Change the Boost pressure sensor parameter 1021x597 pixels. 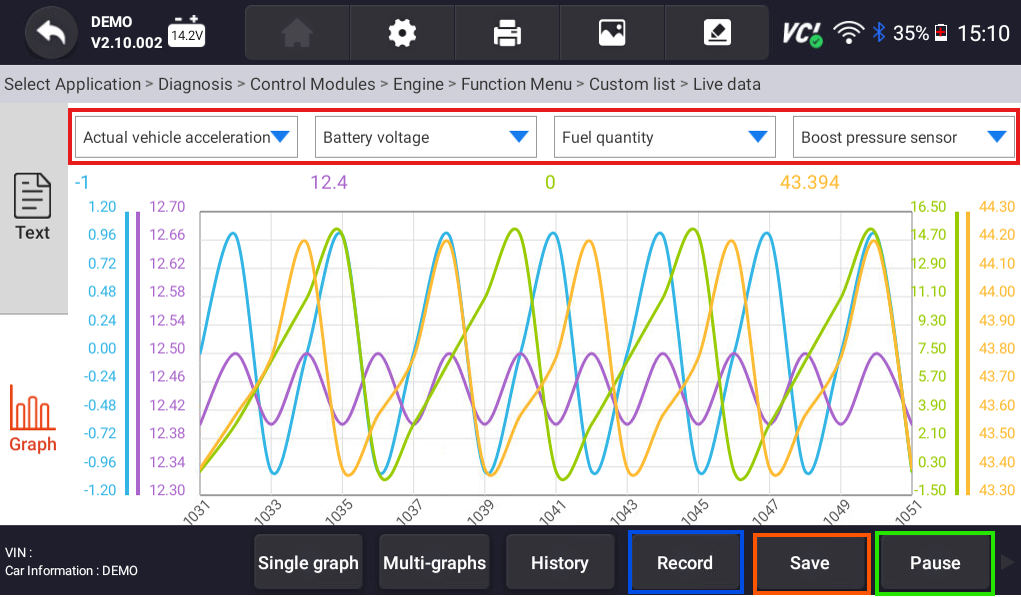tap(903, 136)
